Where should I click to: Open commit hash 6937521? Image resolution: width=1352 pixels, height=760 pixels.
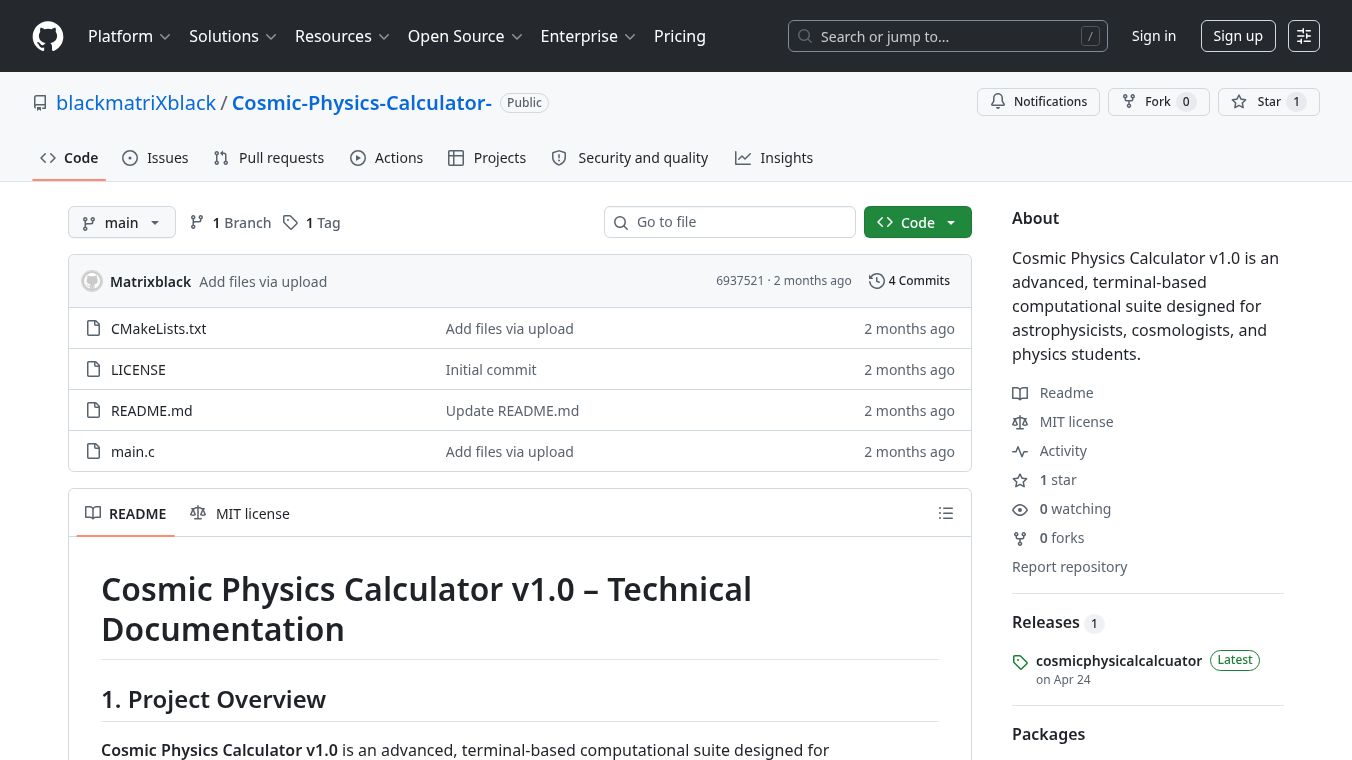tap(739, 281)
